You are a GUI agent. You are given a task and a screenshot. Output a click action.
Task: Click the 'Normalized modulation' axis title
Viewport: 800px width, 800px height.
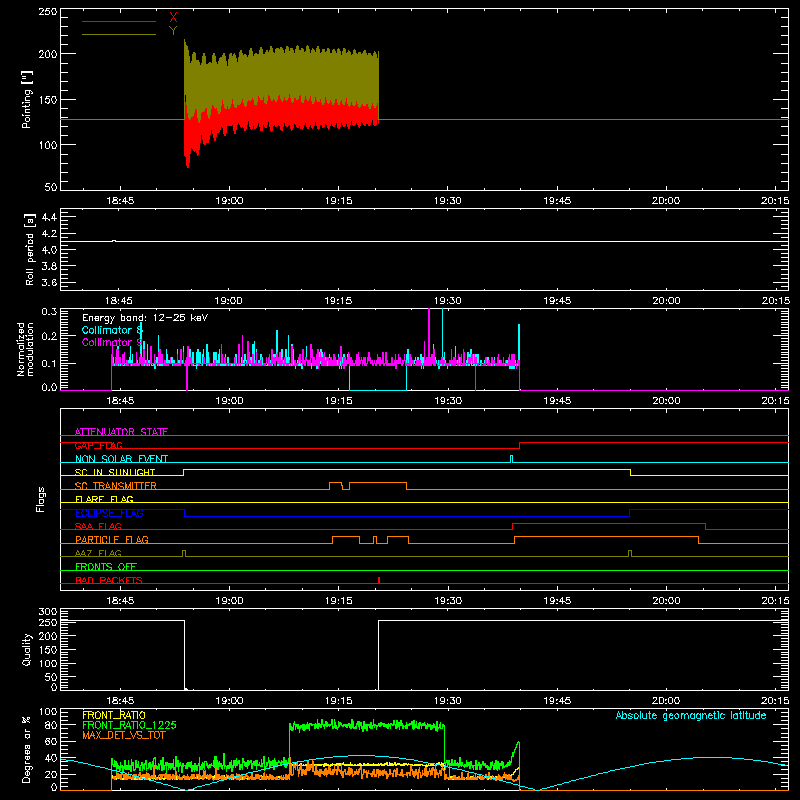tap(25, 349)
